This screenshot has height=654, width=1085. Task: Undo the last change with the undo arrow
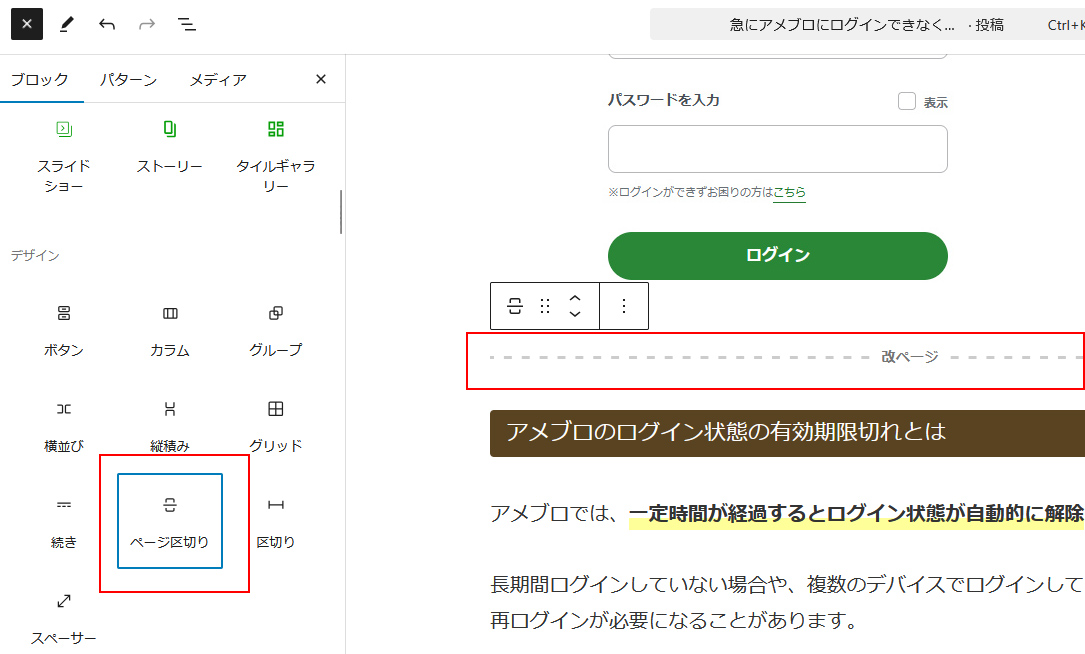pyautogui.click(x=107, y=23)
